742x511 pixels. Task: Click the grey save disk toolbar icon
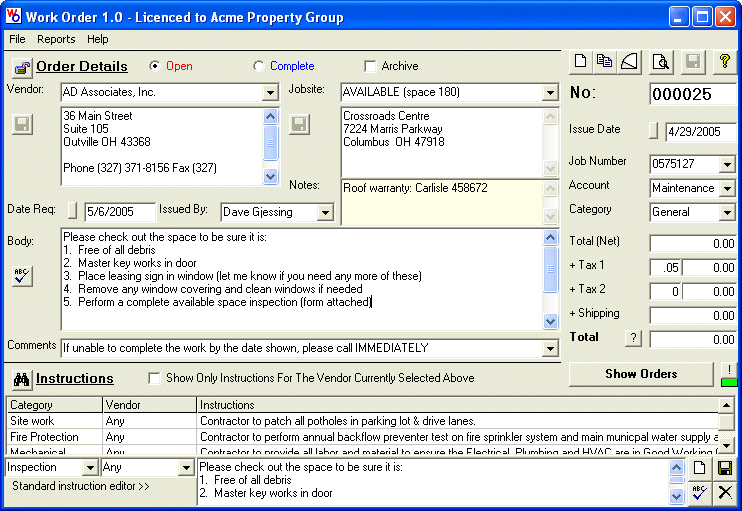[x=693, y=62]
